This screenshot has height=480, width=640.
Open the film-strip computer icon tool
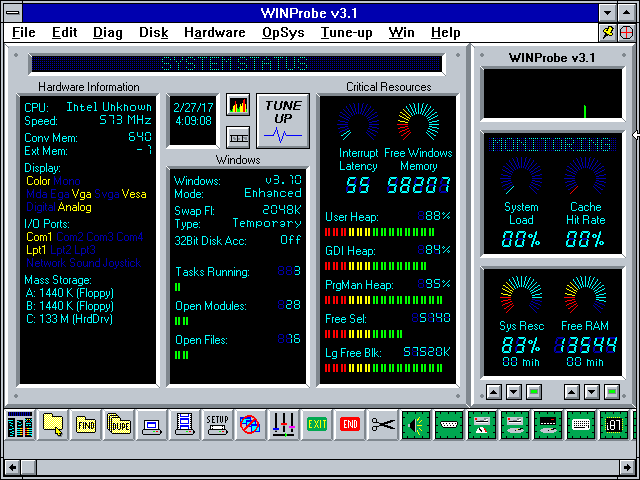184,425
